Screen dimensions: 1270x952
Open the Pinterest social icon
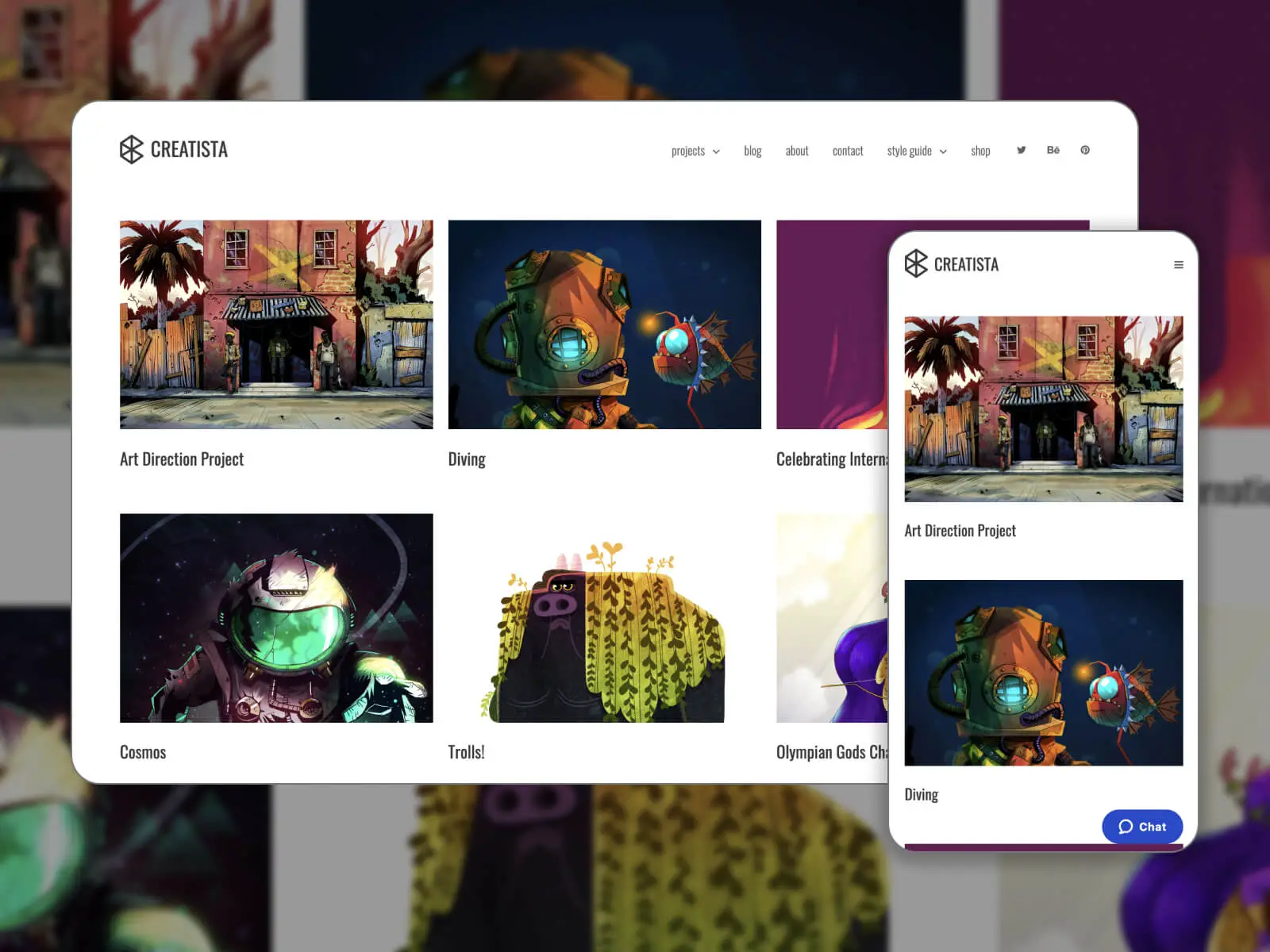tap(1085, 150)
